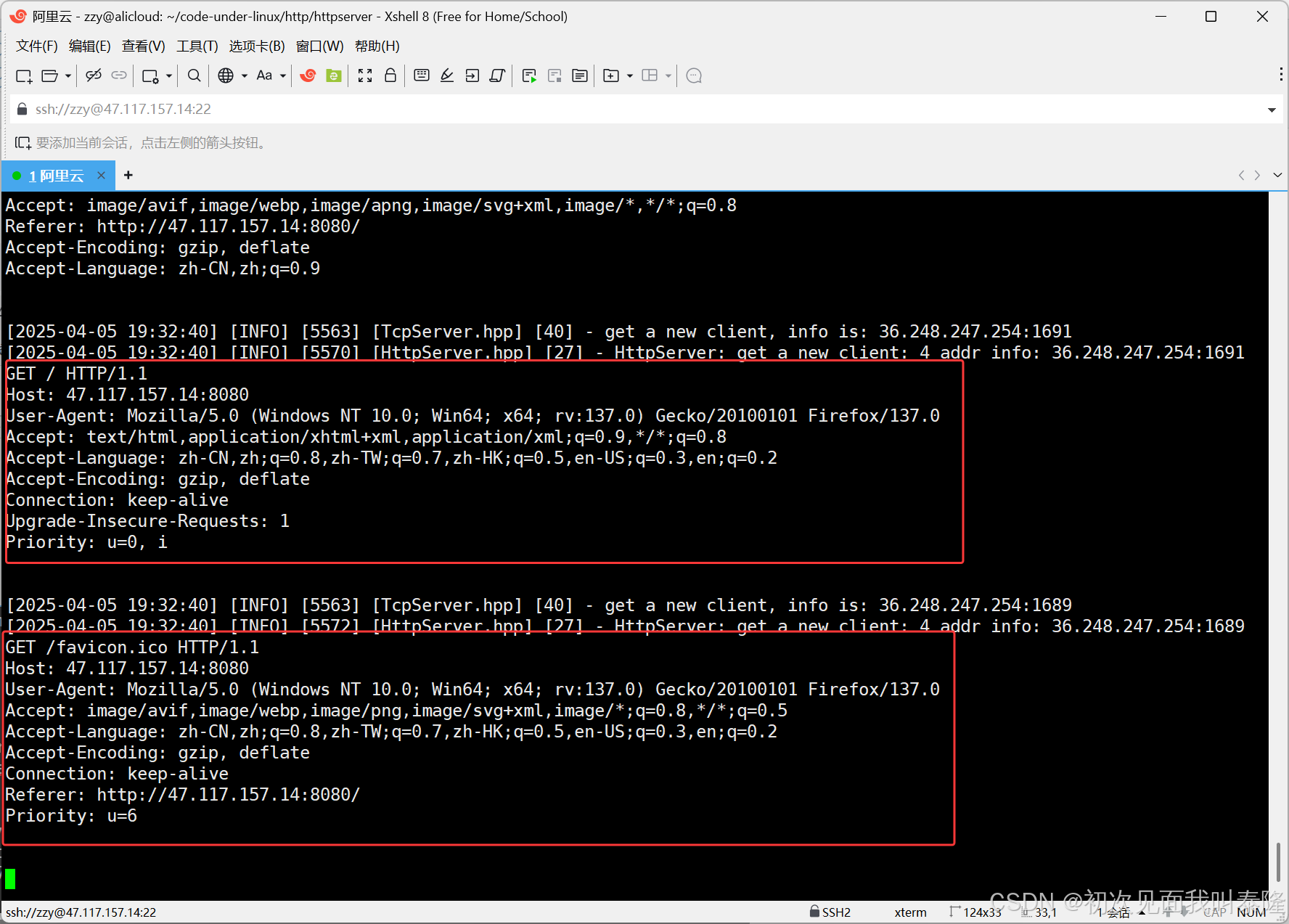Click the xterm status bar entry
Screen dimensions: 1289x924
click(910, 912)
